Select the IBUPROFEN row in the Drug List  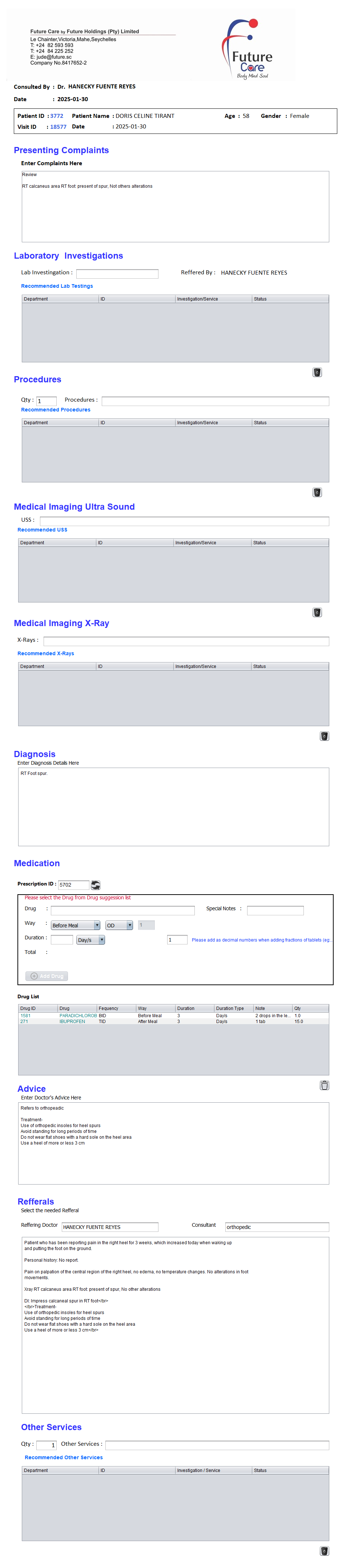(72, 1021)
